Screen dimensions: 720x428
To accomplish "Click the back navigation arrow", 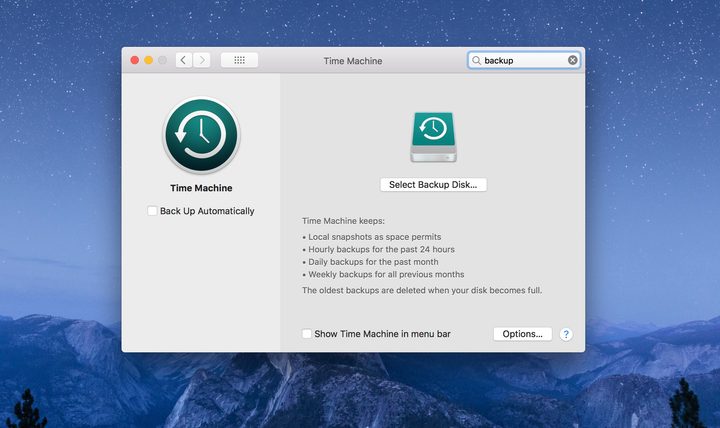I will click(x=184, y=60).
